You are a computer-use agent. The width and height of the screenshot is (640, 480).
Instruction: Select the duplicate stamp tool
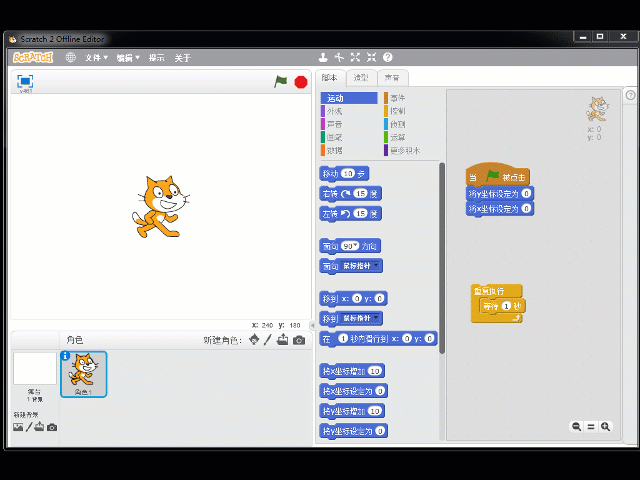tap(323, 58)
